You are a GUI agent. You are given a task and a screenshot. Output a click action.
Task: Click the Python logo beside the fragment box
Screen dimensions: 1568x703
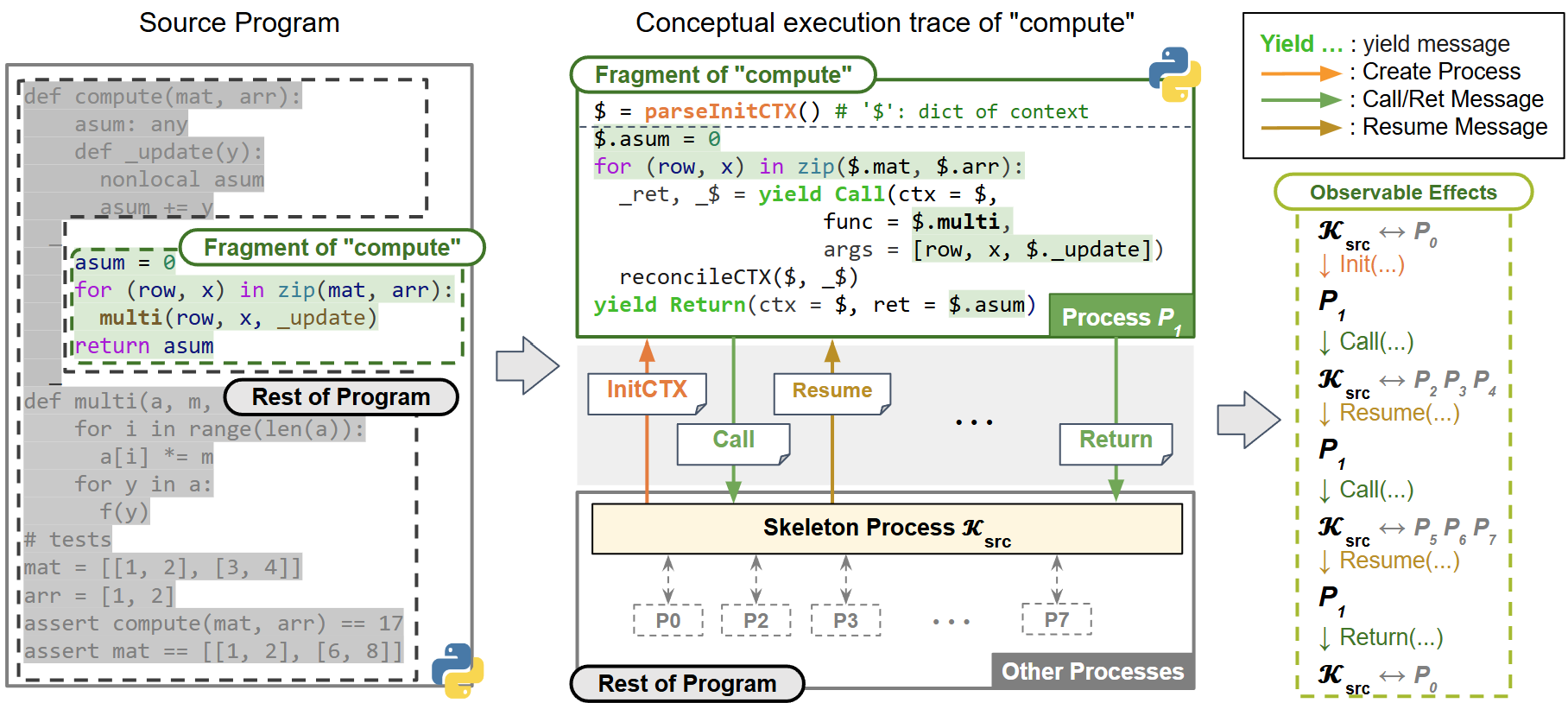pyautogui.click(x=1174, y=73)
